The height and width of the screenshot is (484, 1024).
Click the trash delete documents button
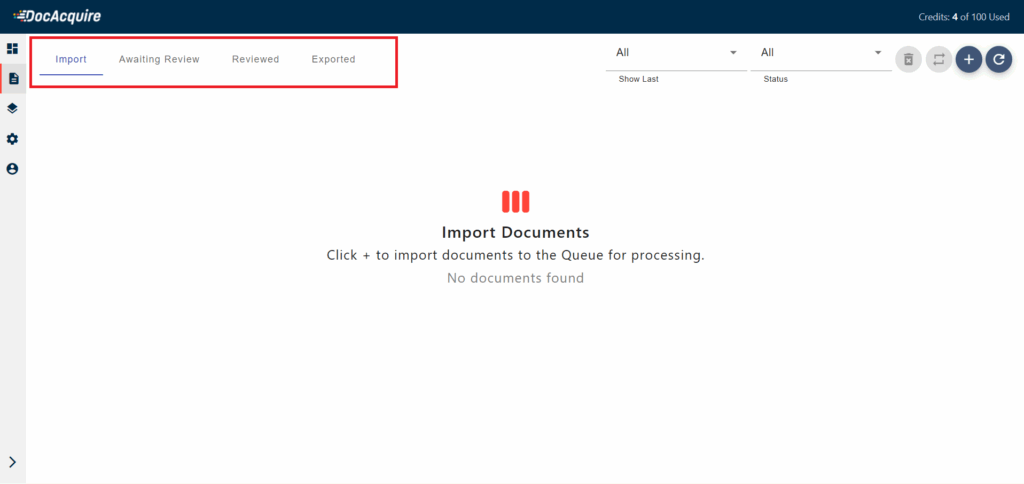click(908, 60)
